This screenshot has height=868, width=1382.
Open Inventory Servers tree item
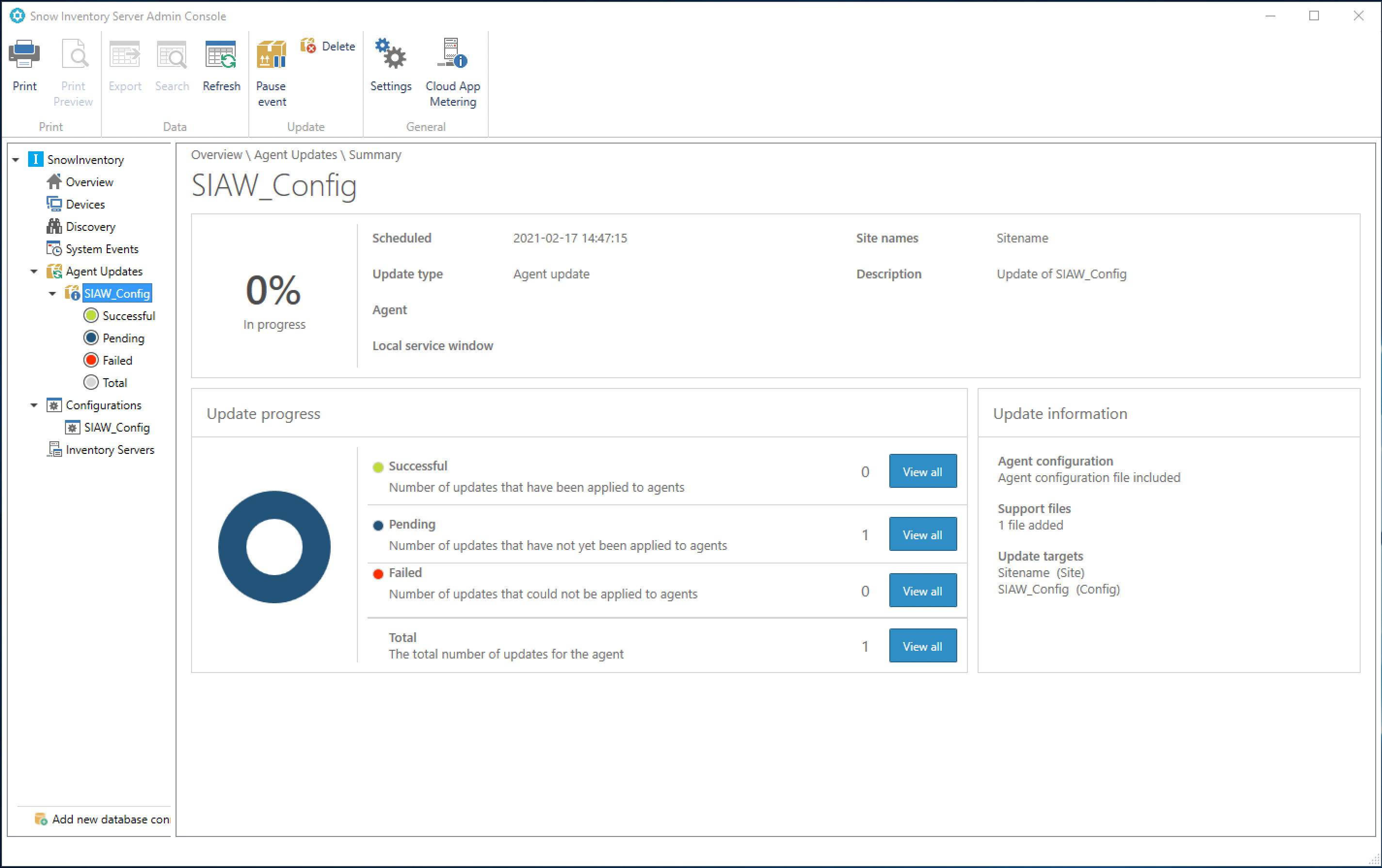point(110,450)
